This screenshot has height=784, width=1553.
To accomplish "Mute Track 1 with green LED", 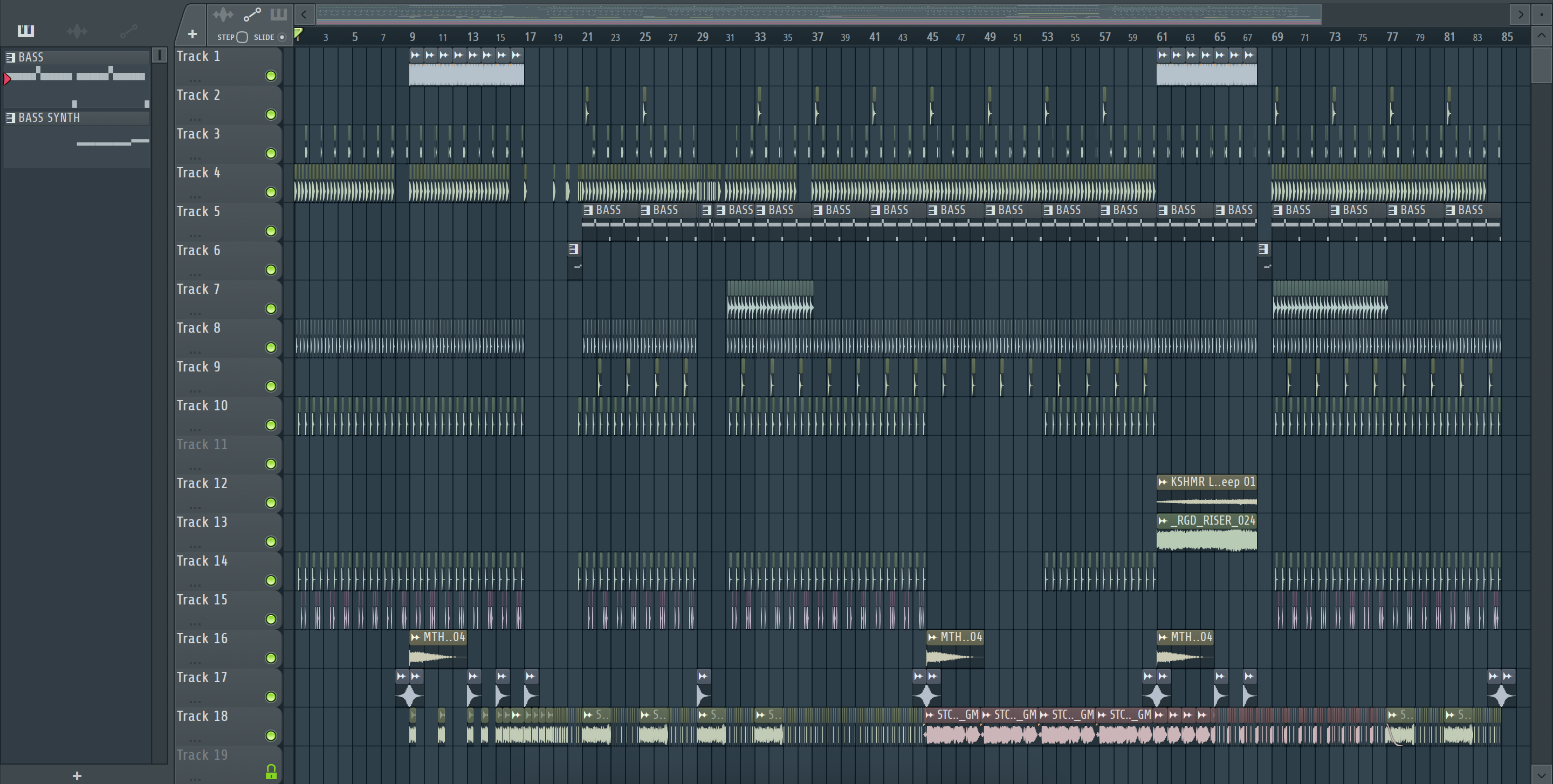I will [x=271, y=76].
